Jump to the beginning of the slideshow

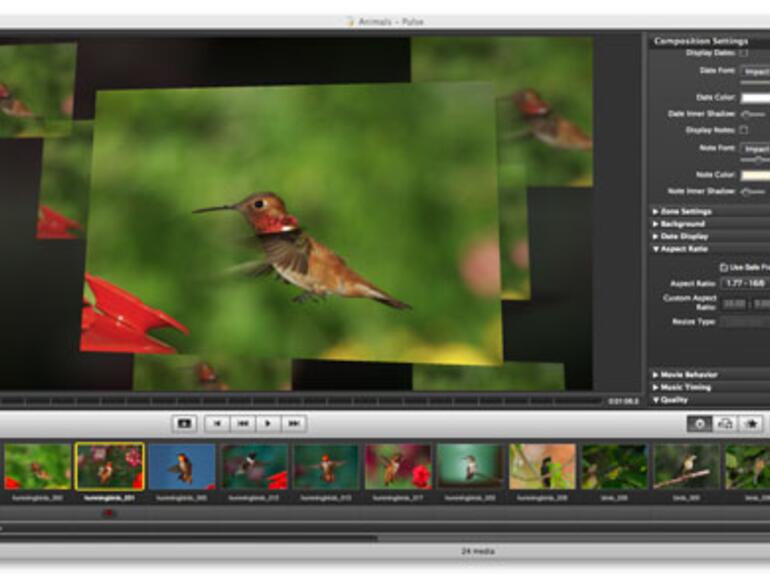pos(218,423)
